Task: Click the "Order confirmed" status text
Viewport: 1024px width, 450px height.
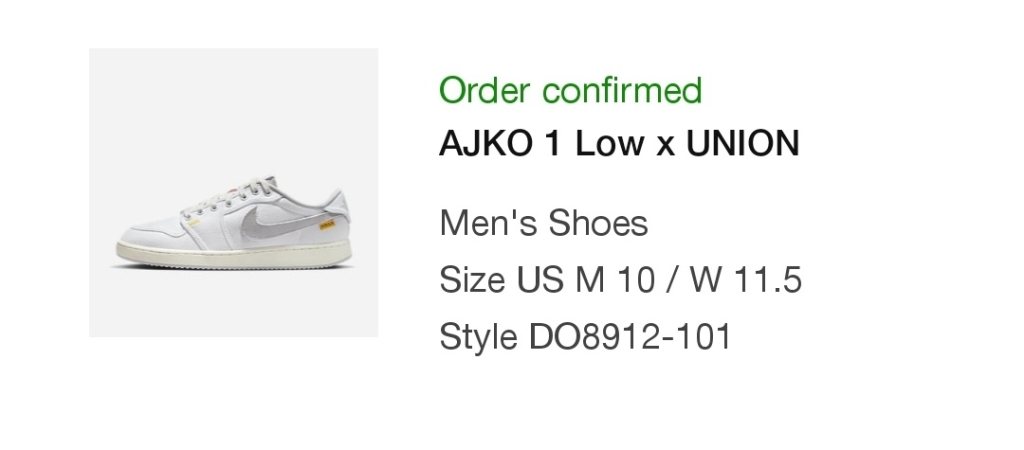Action: [x=570, y=91]
